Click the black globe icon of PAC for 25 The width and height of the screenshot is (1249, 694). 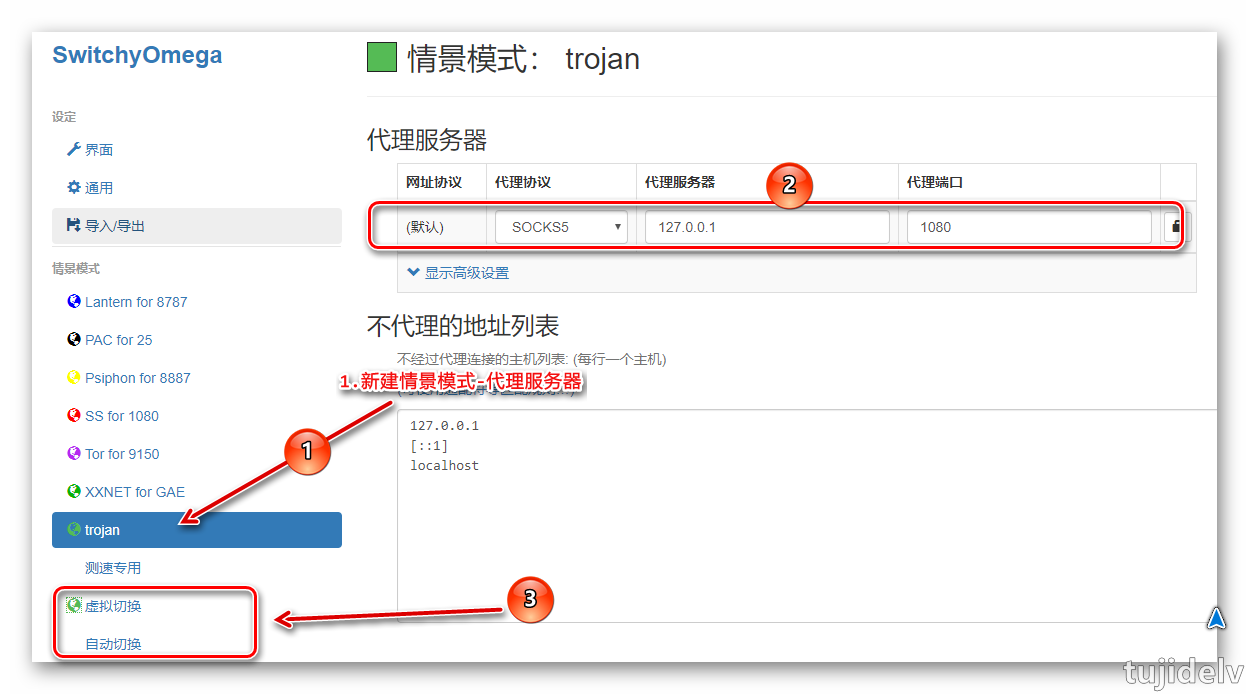[x=73, y=339]
